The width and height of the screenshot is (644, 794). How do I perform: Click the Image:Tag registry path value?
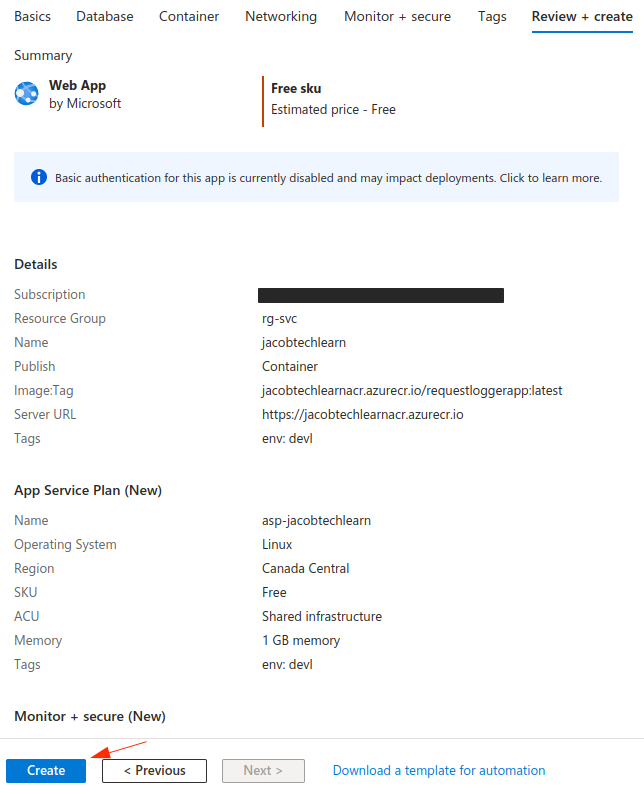405,391
